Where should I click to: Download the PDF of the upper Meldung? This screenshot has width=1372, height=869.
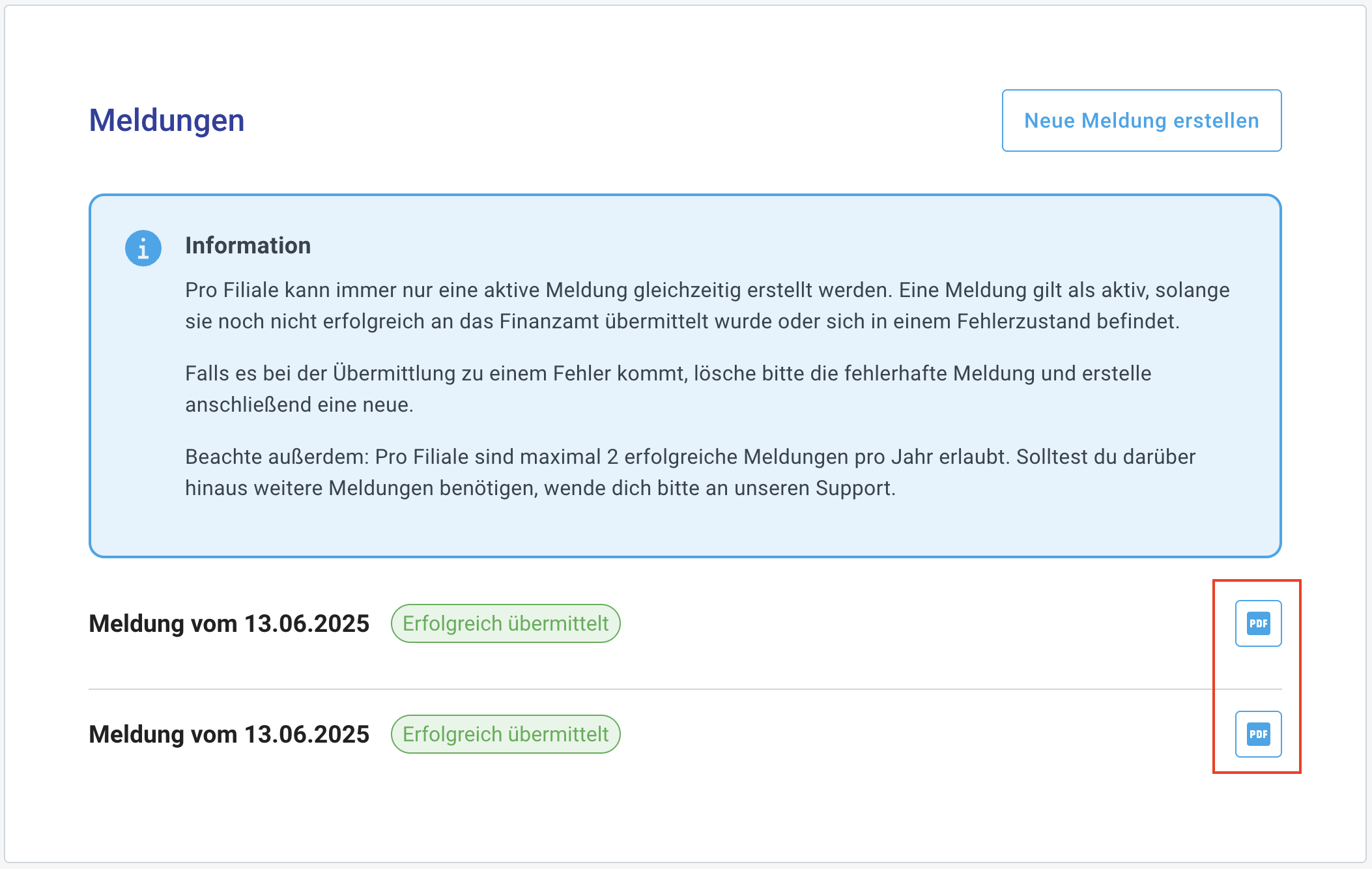[1258, 623]
